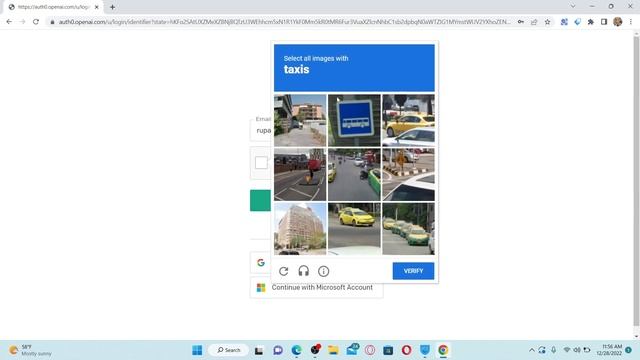Switch to audio captcha challenge

click(x=303, y=271)
